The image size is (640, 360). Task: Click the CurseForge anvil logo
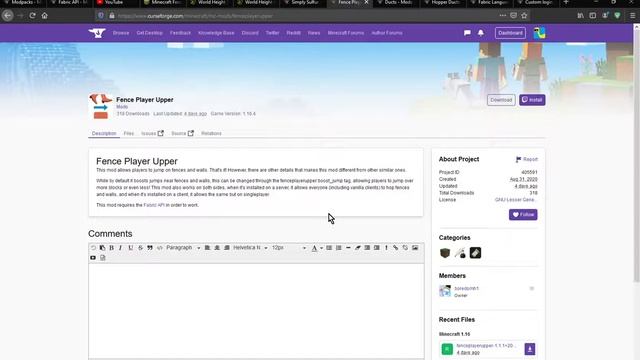(x=97, y=33)
